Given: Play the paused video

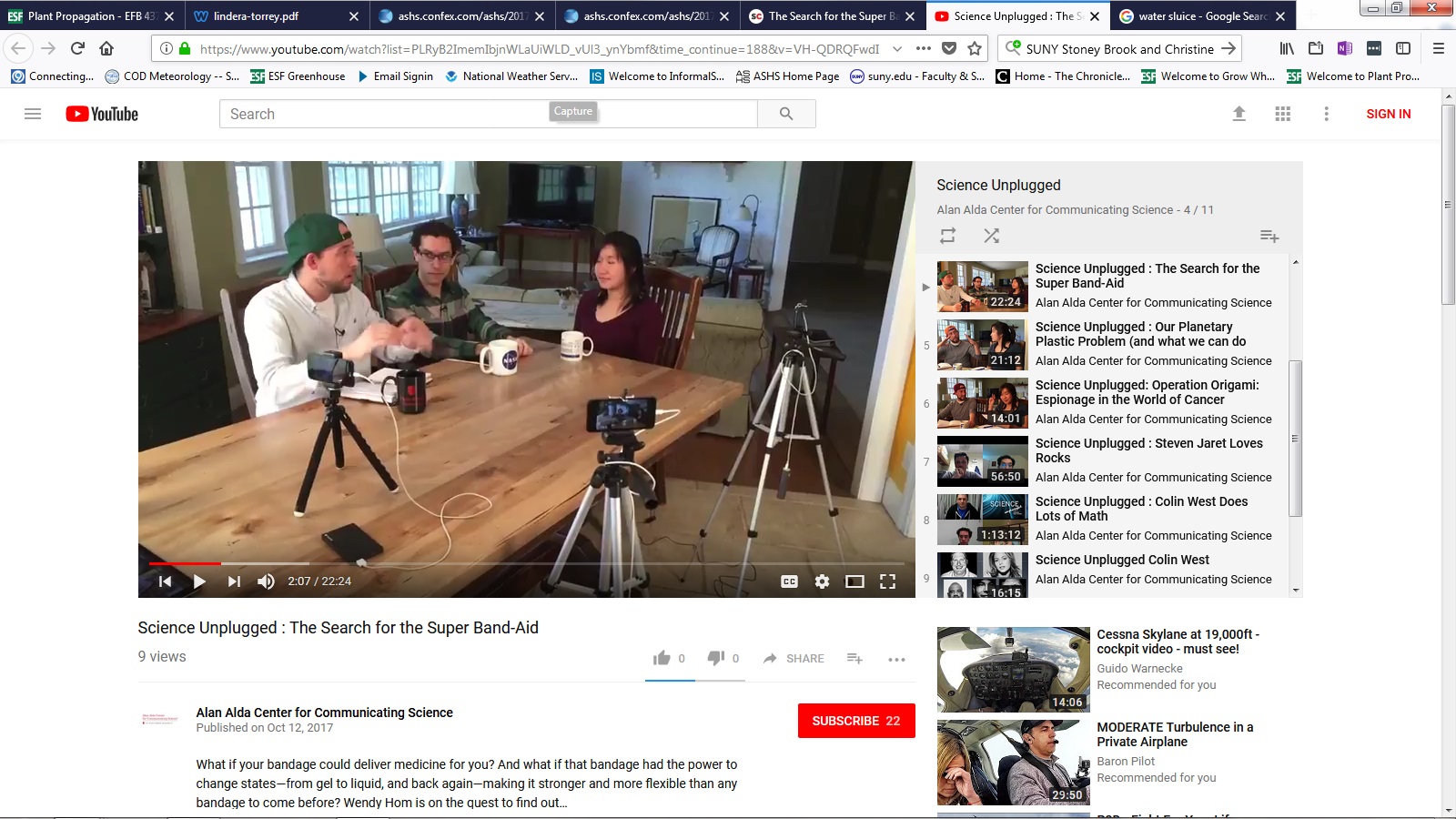Looking at the screenshot, I should 199,581.
